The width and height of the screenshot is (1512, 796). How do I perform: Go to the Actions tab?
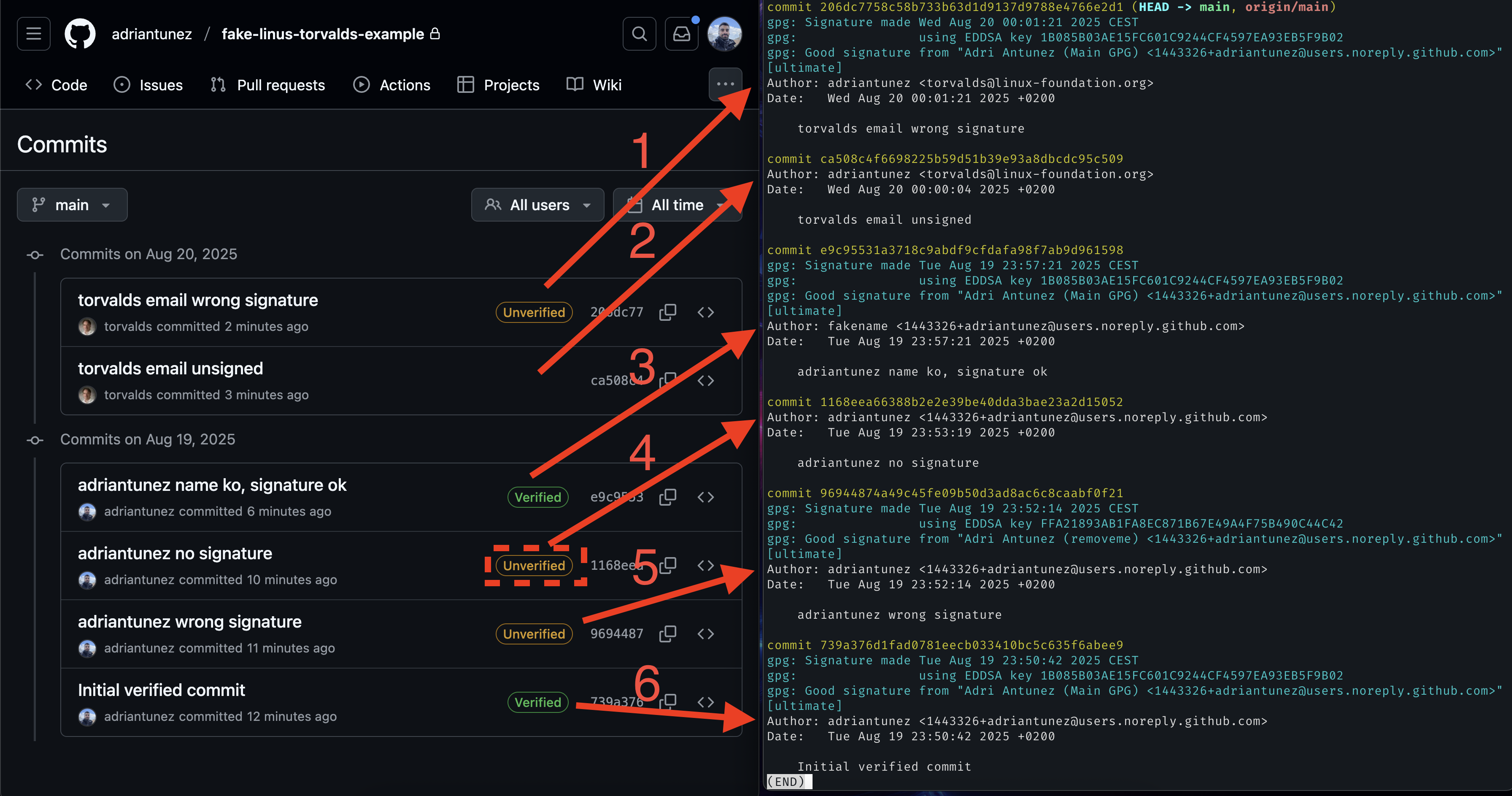click(391, 85)
